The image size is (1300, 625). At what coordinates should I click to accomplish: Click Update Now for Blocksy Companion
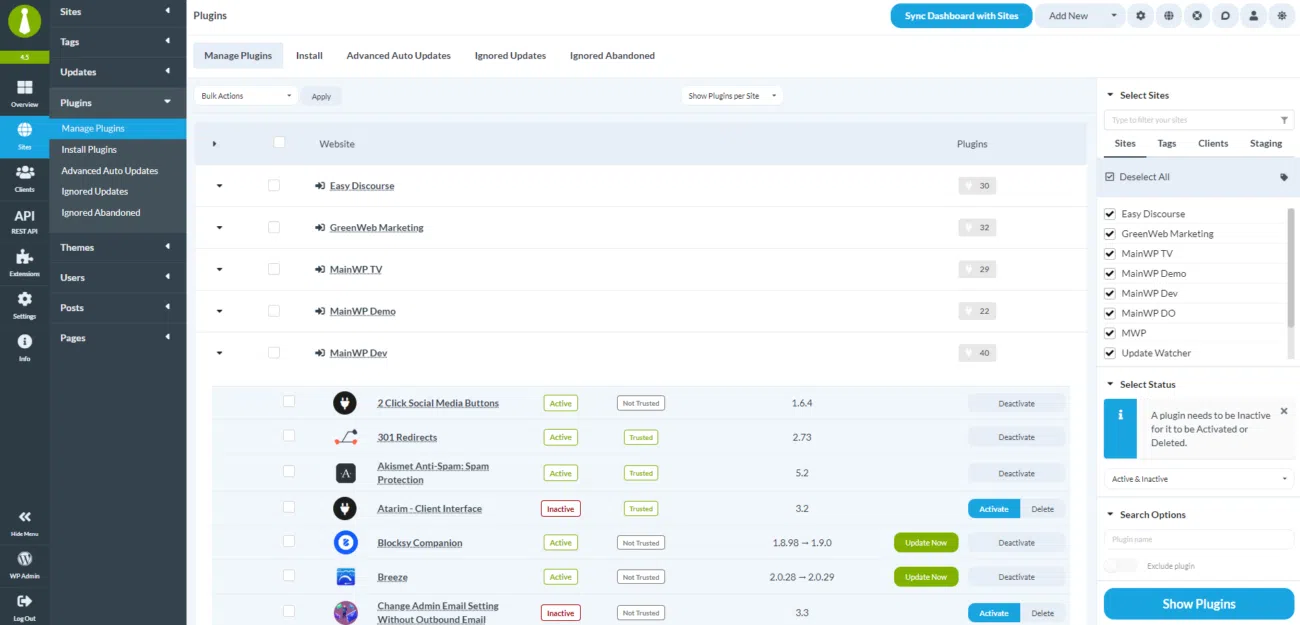point(926,543)
